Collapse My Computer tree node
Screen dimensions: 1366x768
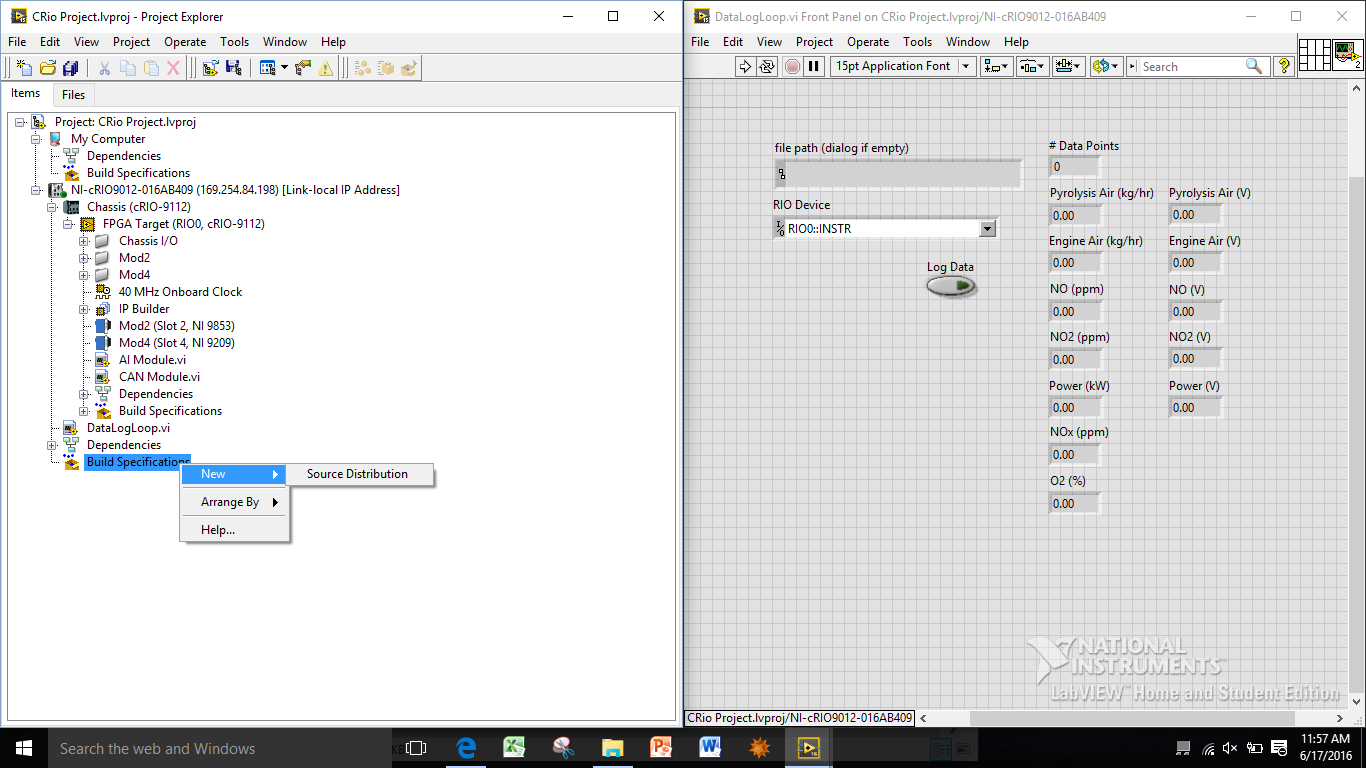click(37, 139)
